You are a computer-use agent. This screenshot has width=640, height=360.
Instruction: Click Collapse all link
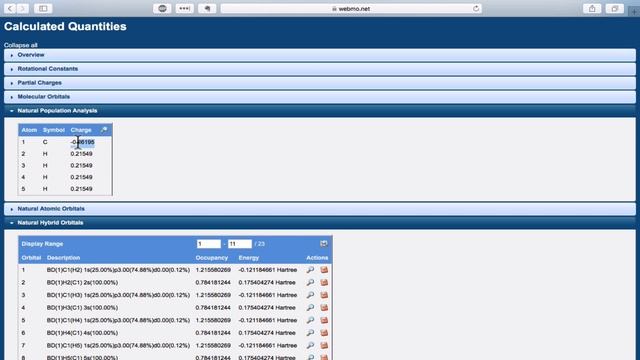click(20, 45)
